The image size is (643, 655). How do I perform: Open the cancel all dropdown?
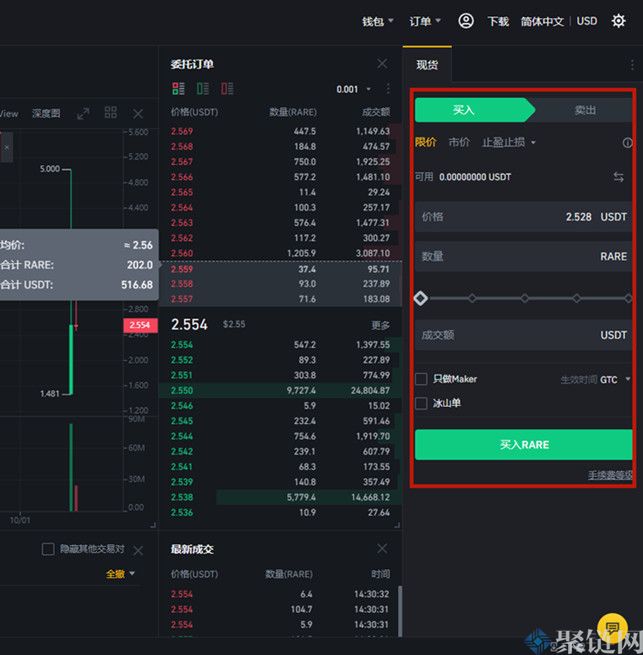point(120,574)
